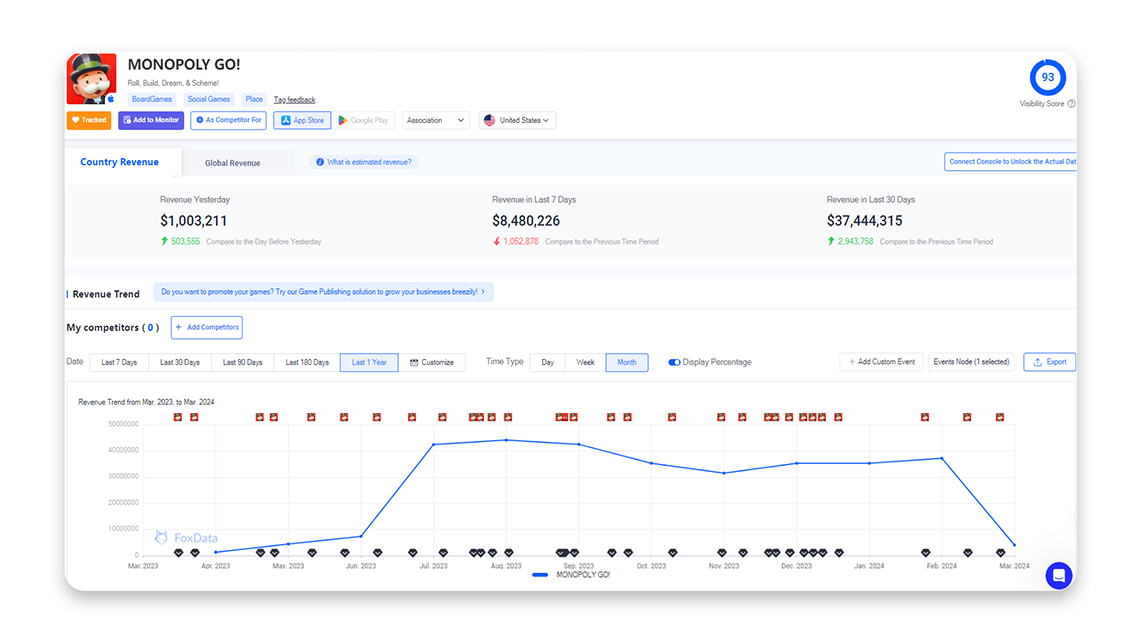Click the Add Competitors button
Screen dimensions: 1140x642
tap(206, 327)
